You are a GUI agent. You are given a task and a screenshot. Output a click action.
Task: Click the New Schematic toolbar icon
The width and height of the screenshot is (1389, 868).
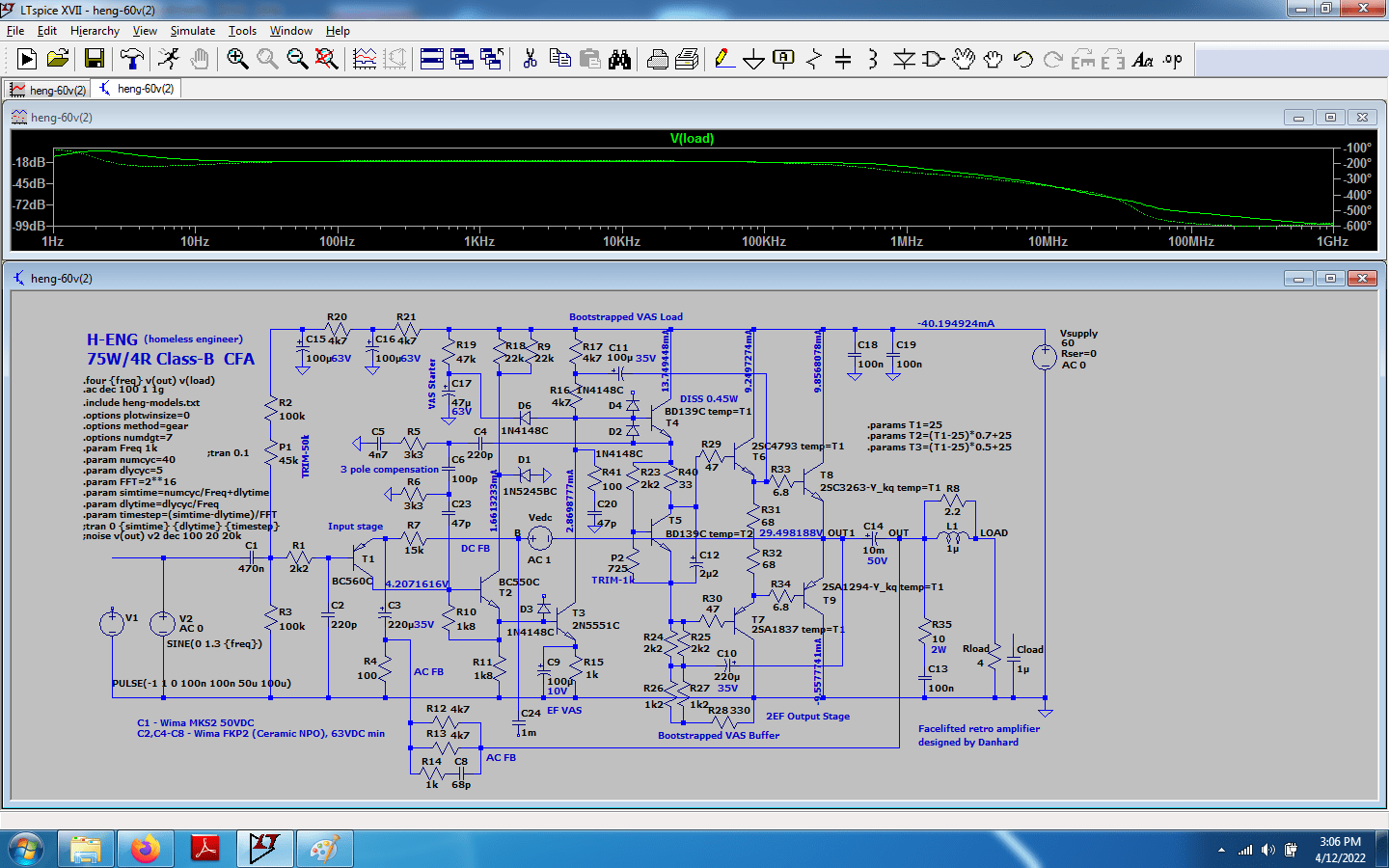point(27,60)
